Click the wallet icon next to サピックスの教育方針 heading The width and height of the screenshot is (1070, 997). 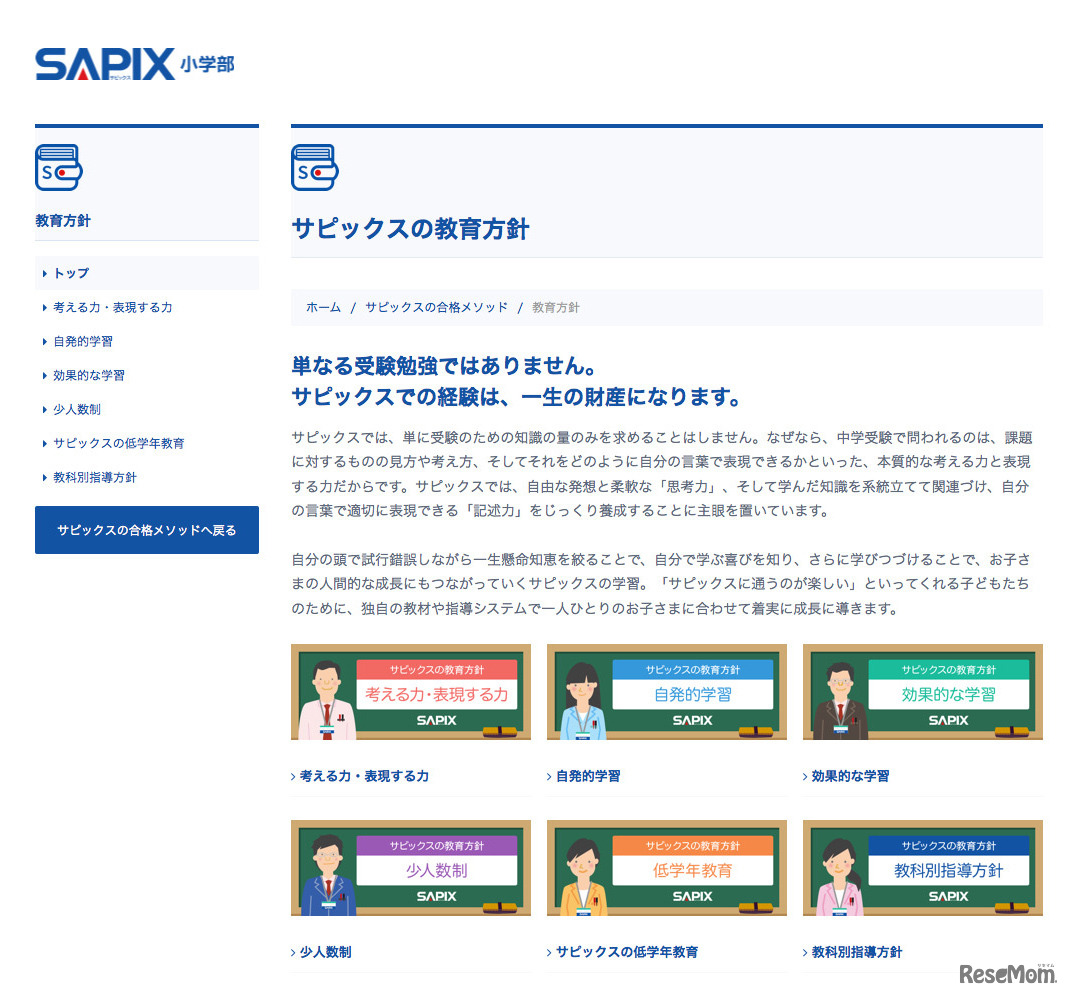314,168
